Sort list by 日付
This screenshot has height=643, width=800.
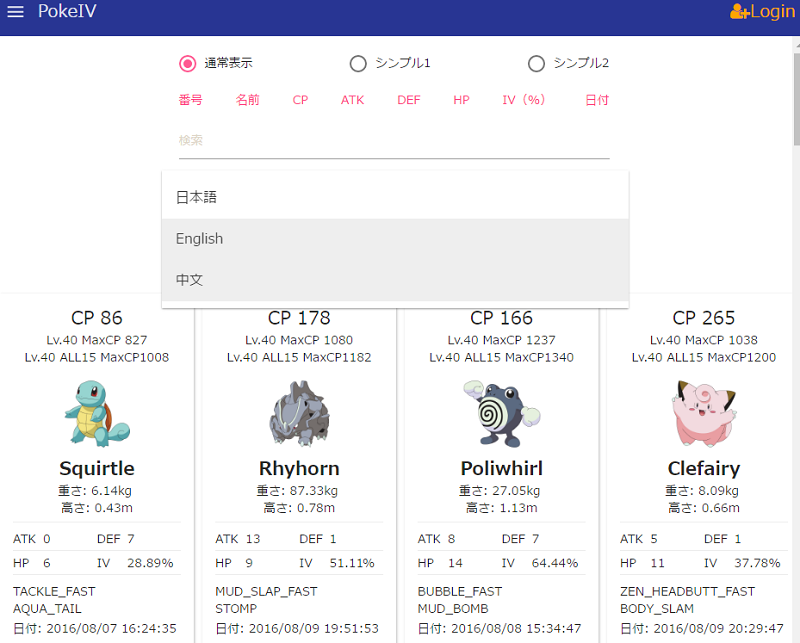click(596, 100)
